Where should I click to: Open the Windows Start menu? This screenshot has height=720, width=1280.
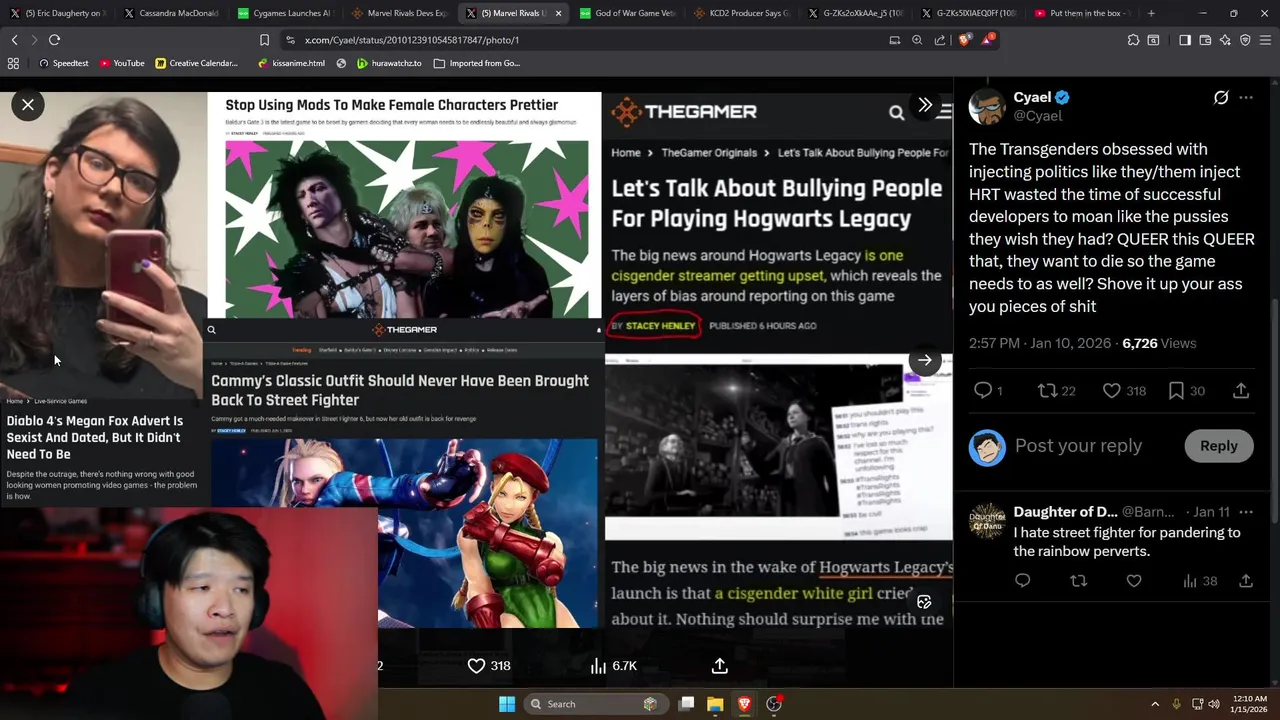507,704
